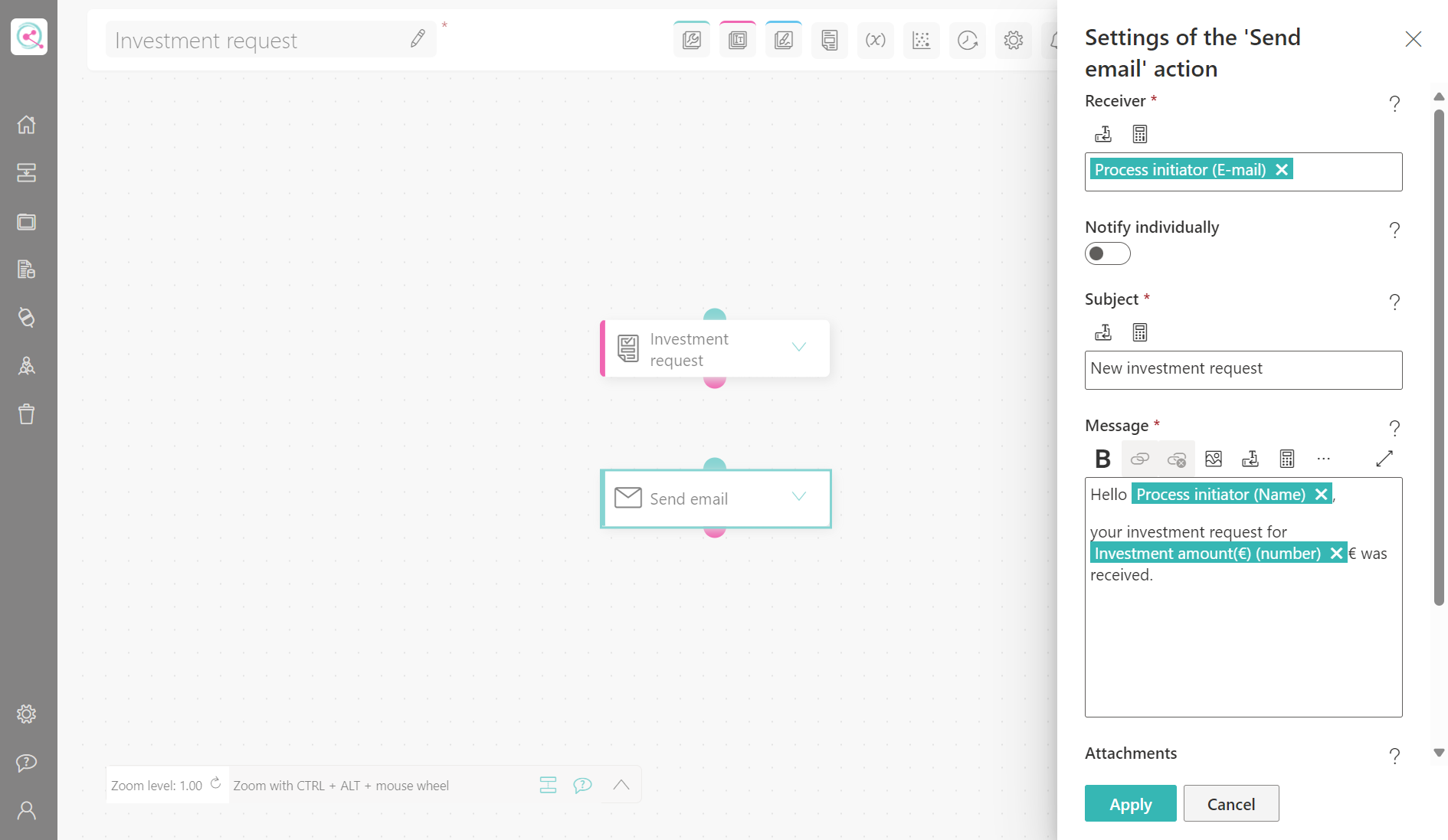Open the team members sidebar icon

27,366
